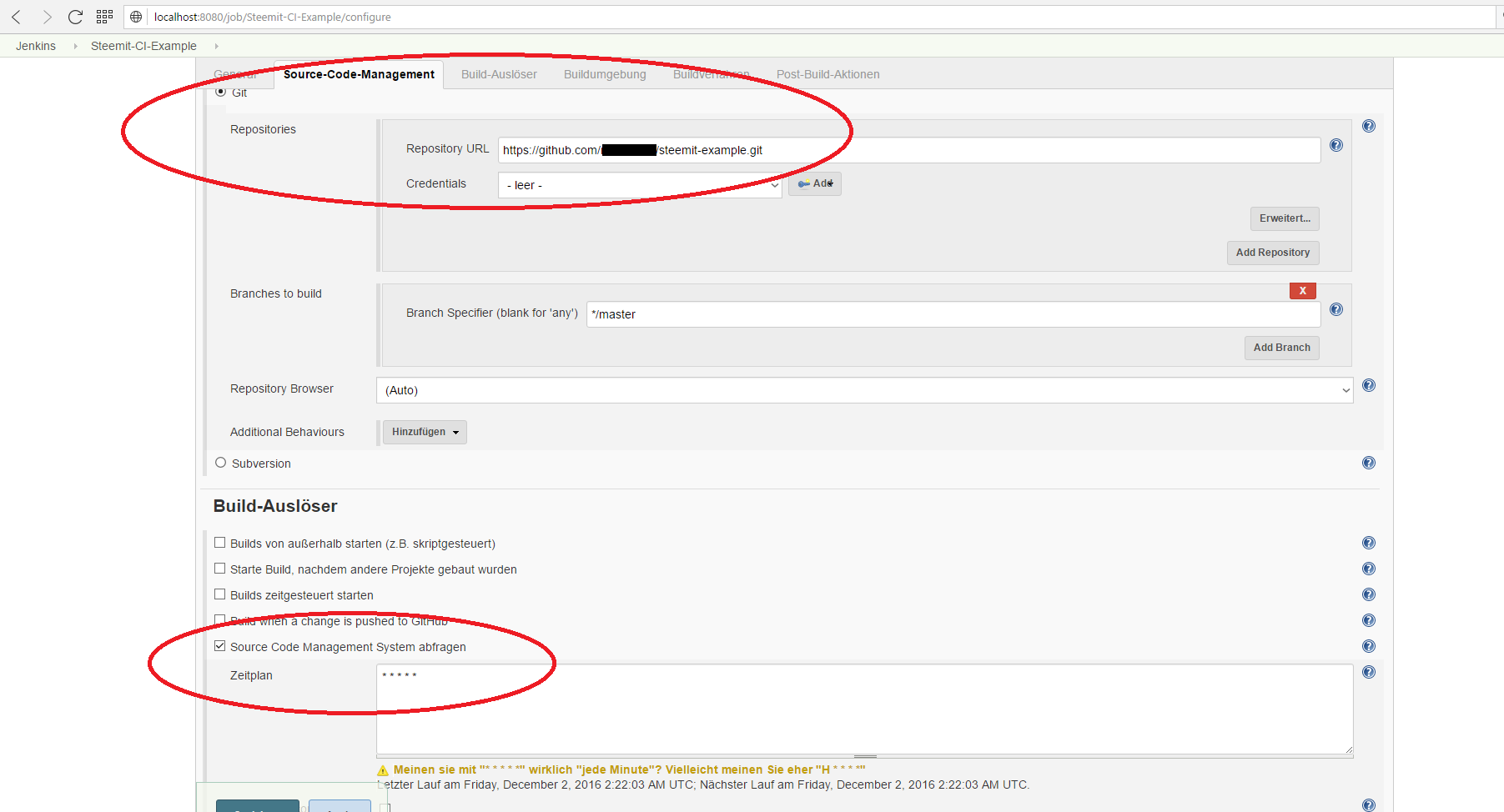Switch to the Buildverfahren tab
Image resolution: width=1504 pixels, height=812 pixels.
coord(712,74)
